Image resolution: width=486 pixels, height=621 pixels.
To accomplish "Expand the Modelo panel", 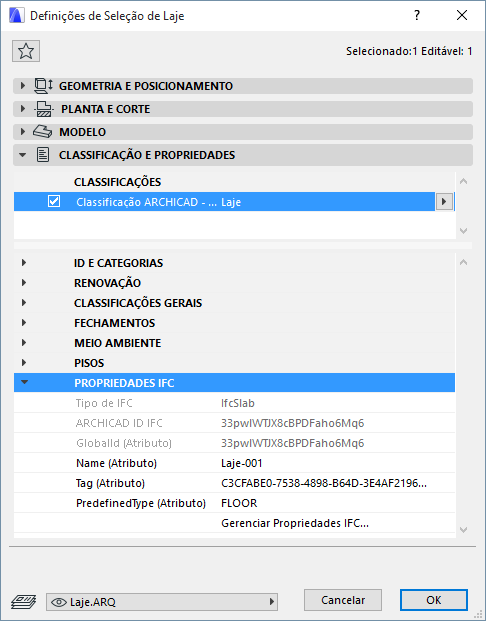I will 23,131.
